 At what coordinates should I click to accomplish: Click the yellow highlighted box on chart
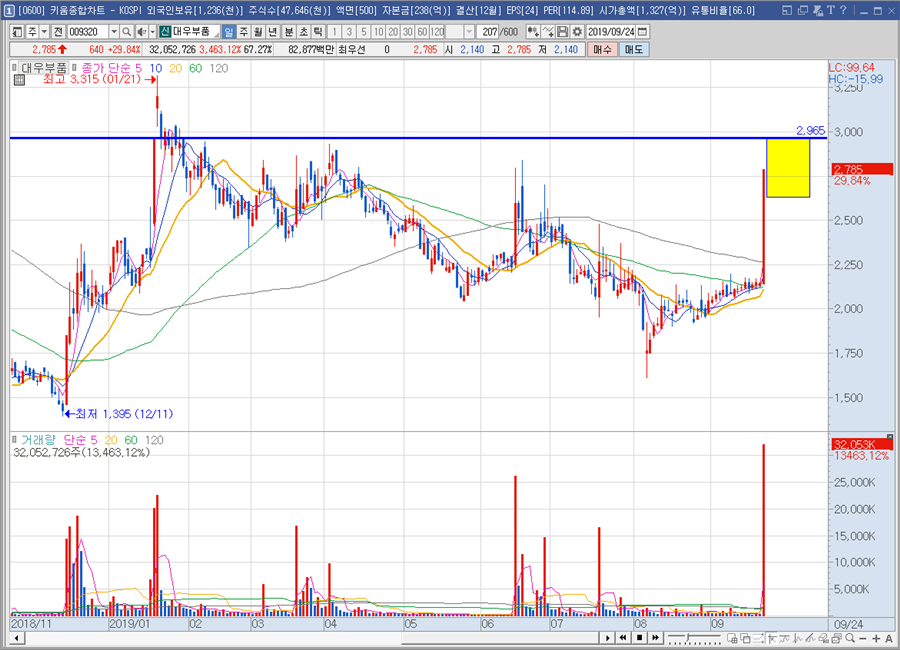(x=788, y=168)
